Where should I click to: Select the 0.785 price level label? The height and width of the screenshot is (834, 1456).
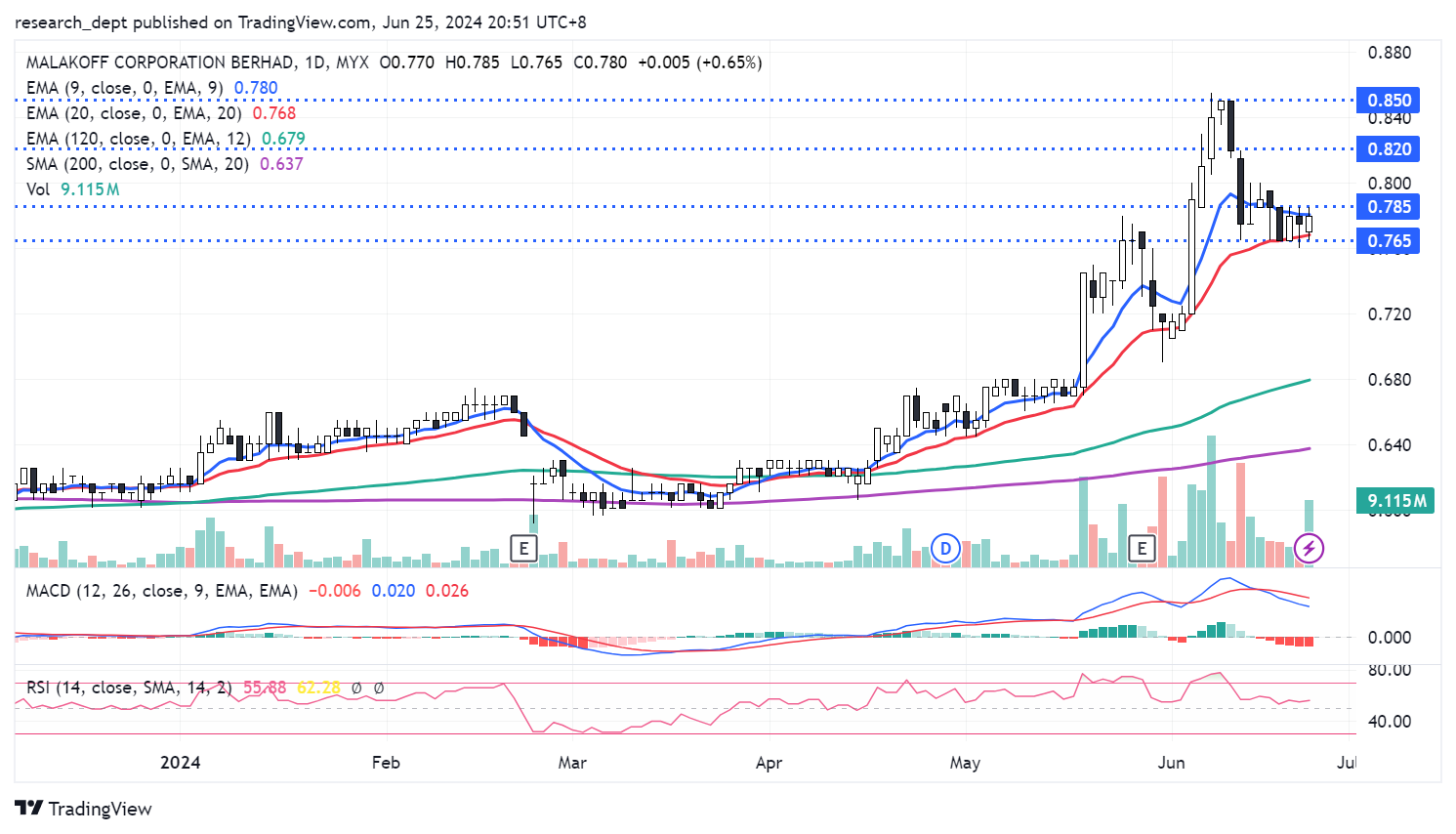1388,207
